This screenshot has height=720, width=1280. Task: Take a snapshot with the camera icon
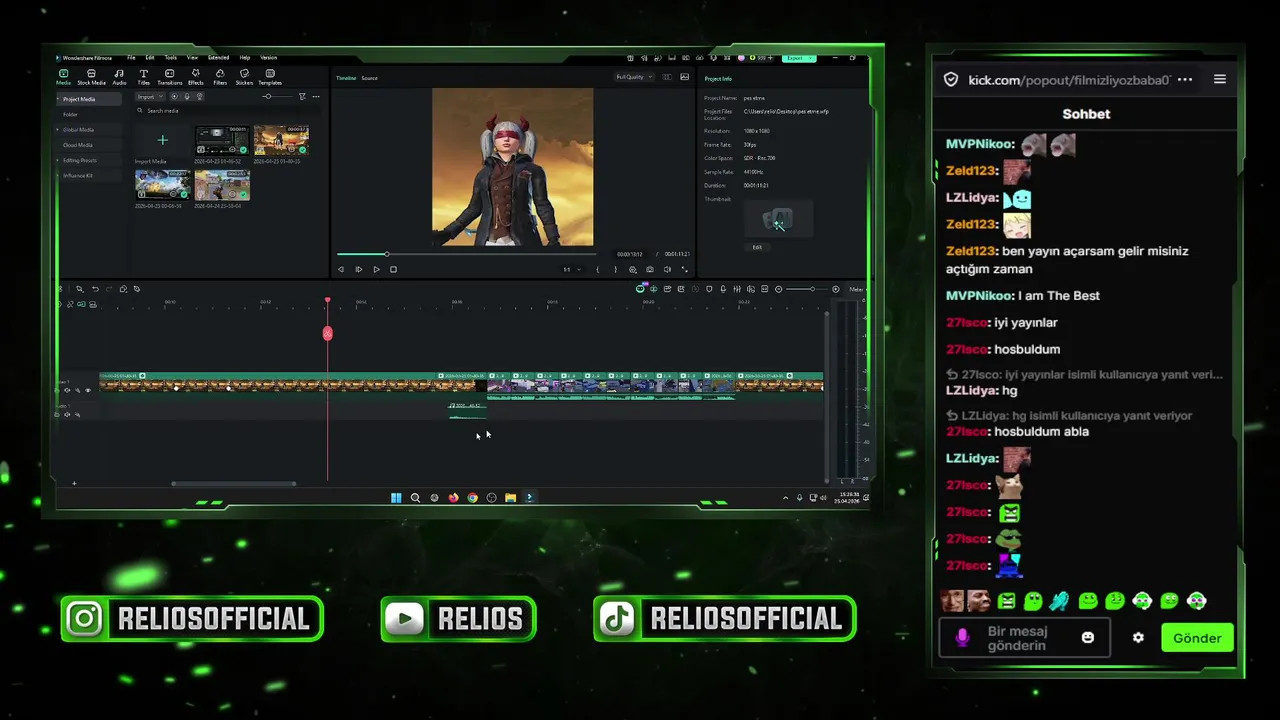click(x=650, y=269)
